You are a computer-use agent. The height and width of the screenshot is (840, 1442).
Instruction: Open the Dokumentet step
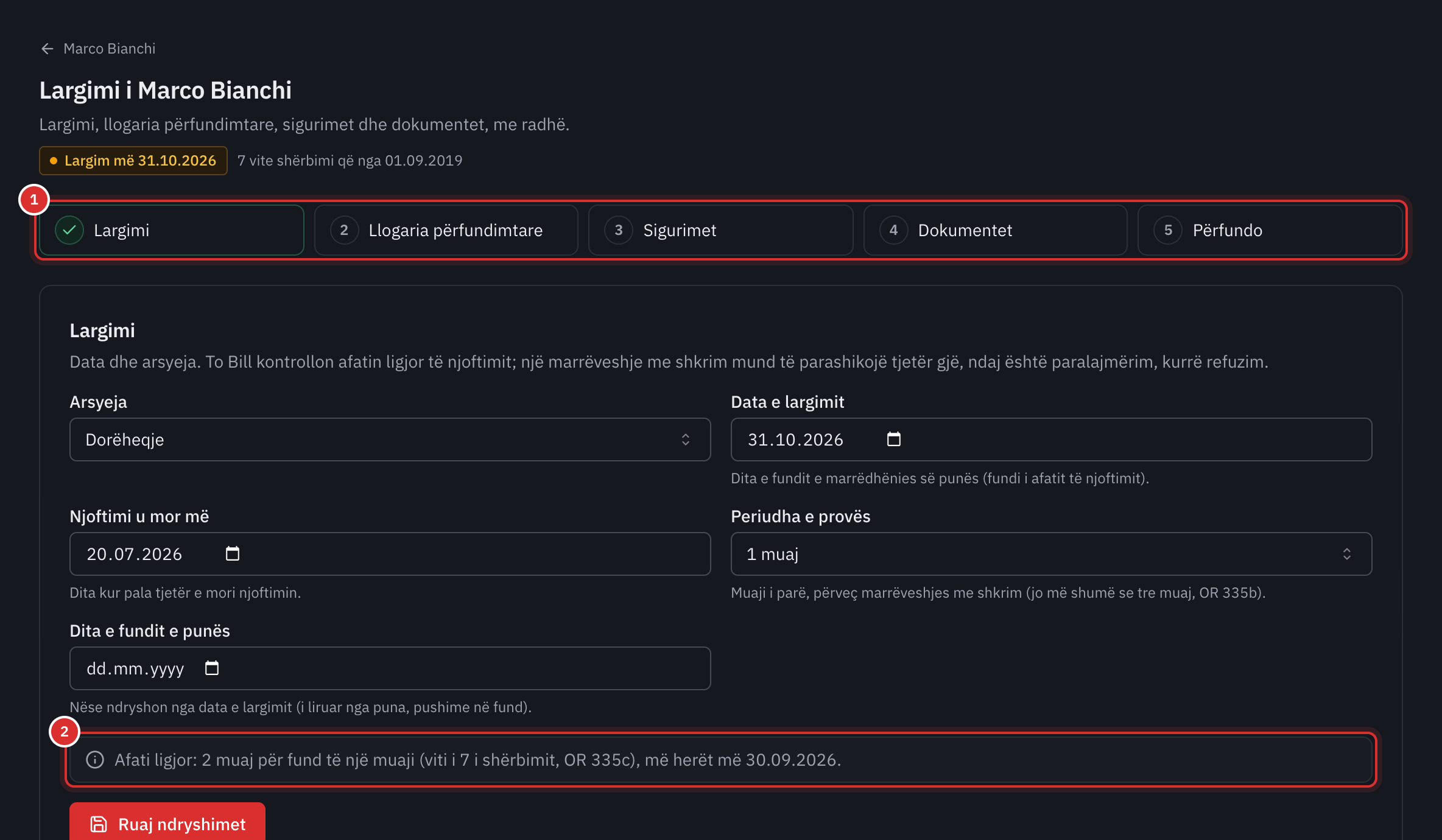click(x=995, y=230)
